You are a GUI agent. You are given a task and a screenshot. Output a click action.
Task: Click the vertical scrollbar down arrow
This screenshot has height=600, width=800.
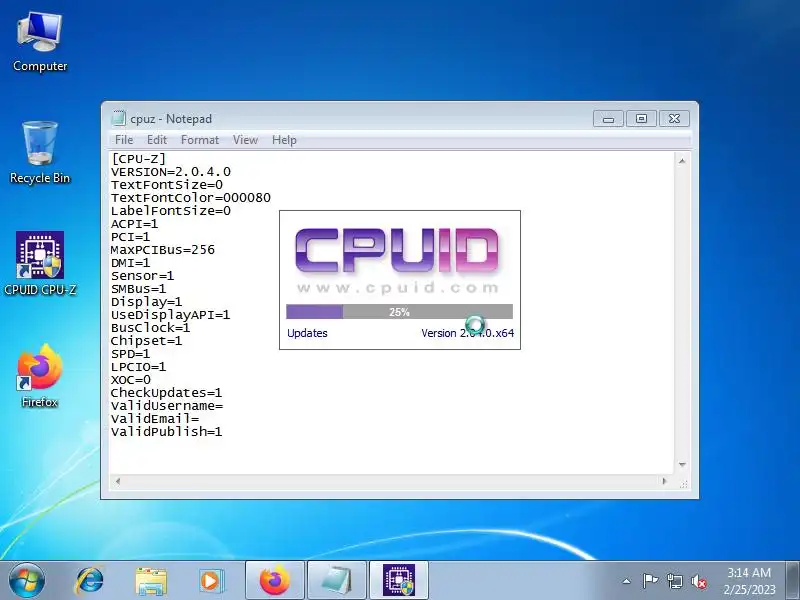click(682, 465)
